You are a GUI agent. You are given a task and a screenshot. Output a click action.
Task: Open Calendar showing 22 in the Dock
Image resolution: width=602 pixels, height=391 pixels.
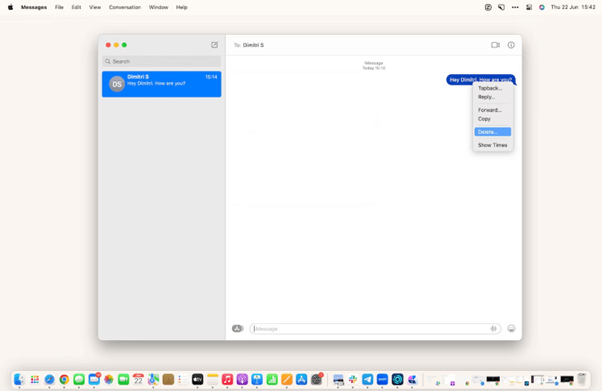pyautogui.click(x=138, y=379)
